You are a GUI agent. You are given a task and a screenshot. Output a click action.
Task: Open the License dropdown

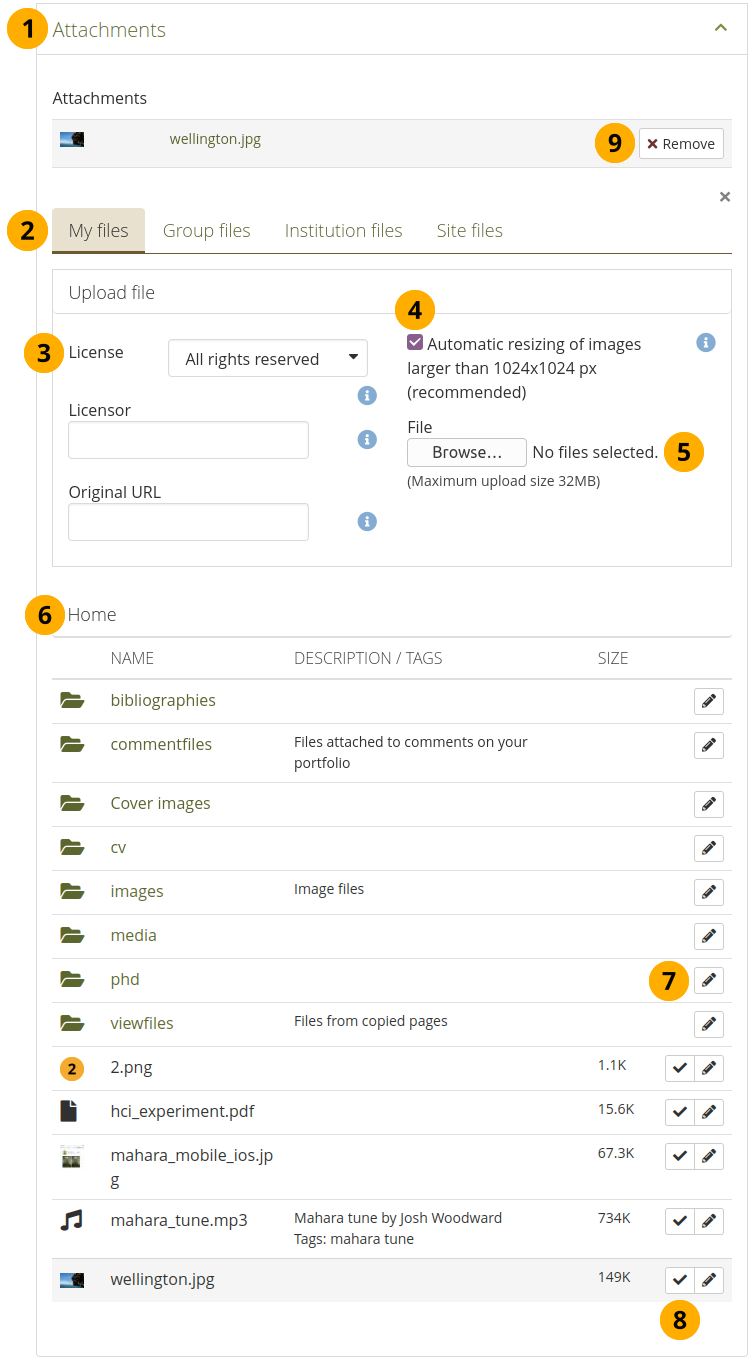click(267, 359)
